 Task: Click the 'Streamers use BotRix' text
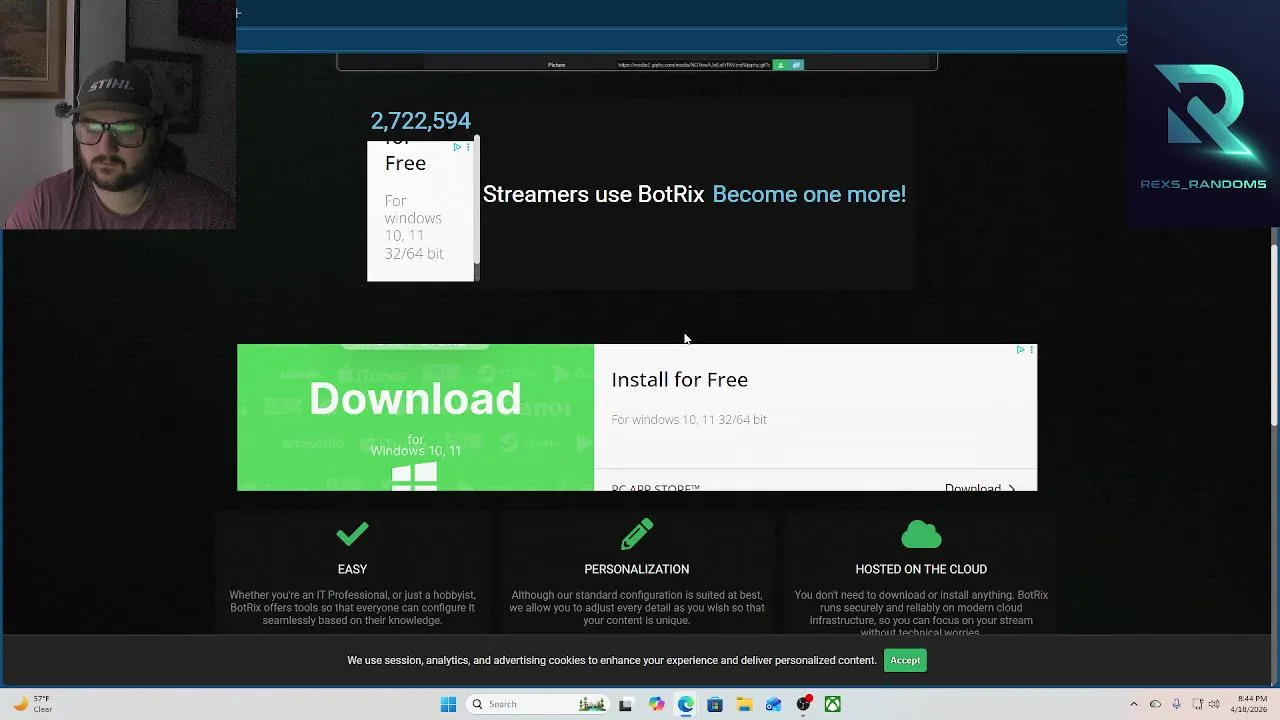click(x=593, y=194)
